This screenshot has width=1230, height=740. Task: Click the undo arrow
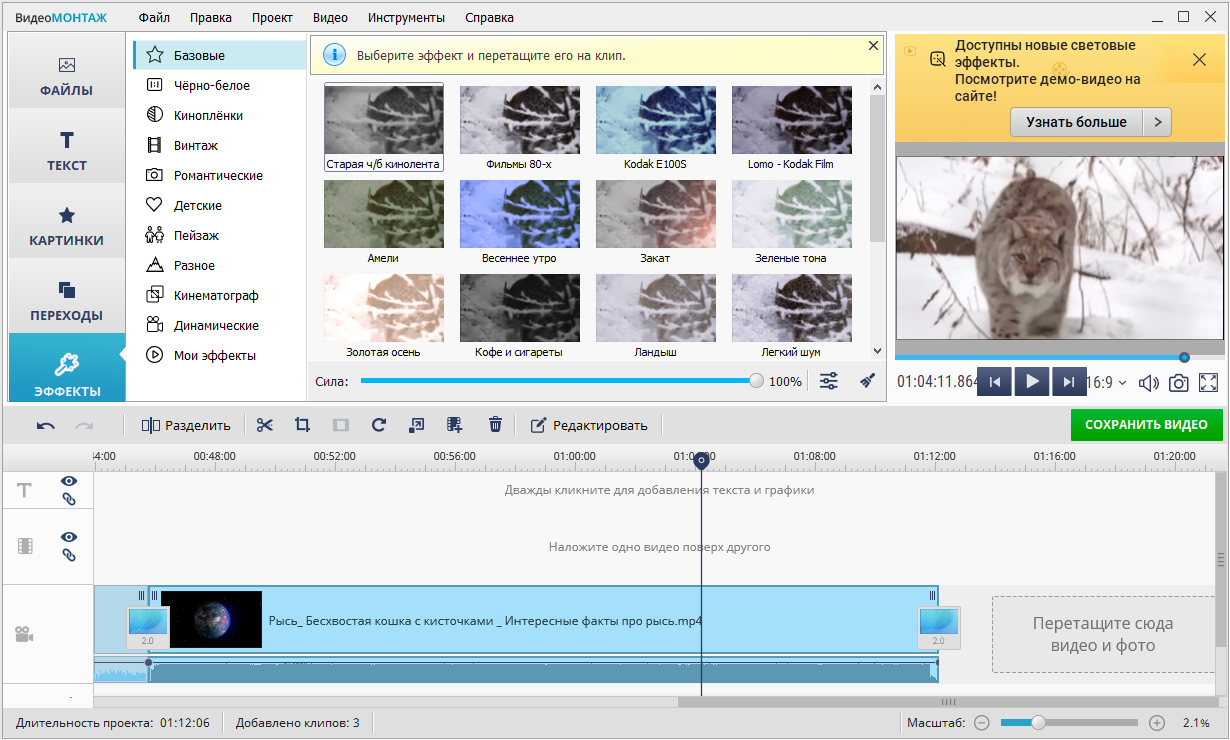pos(46,425)
